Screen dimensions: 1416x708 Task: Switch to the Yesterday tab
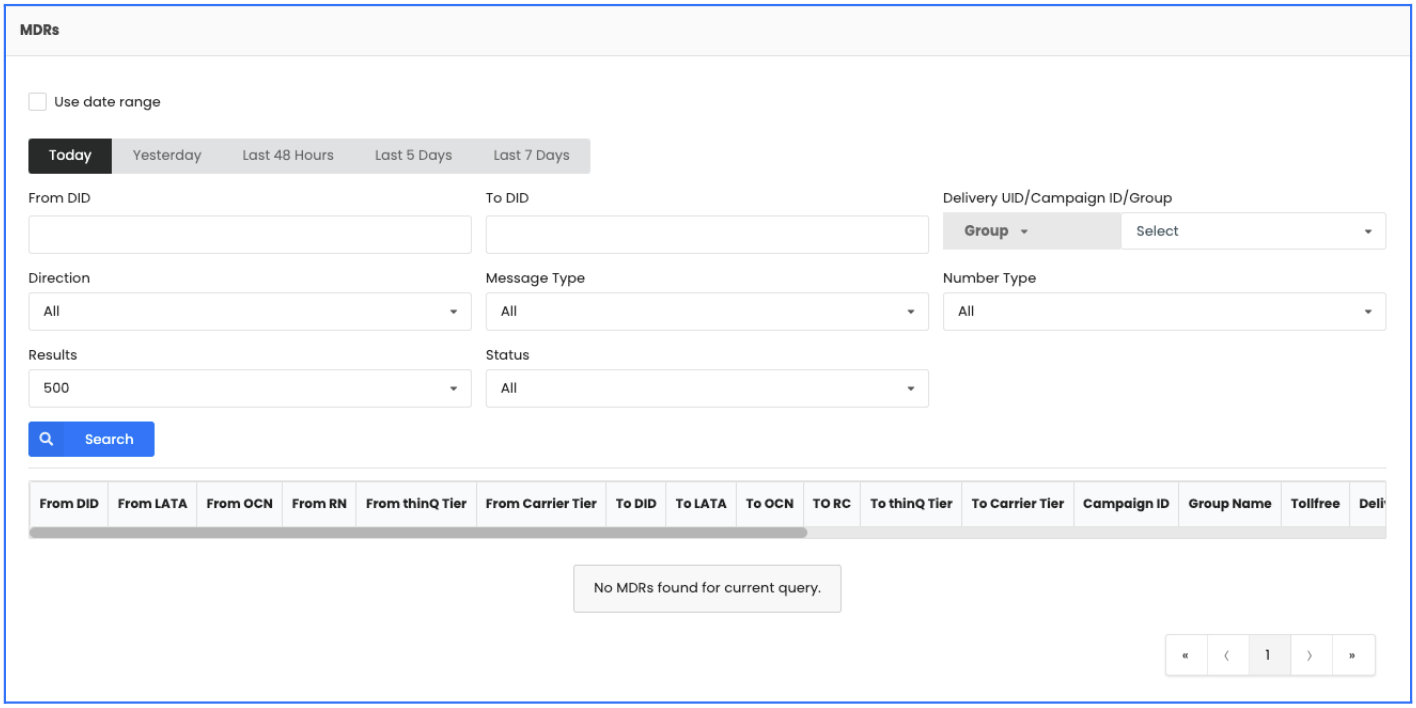(165, 155)
